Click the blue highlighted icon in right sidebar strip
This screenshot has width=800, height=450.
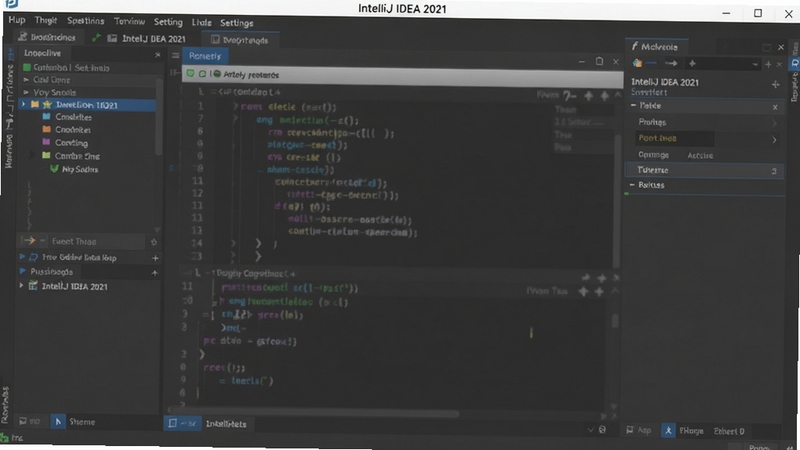[794, 63]
